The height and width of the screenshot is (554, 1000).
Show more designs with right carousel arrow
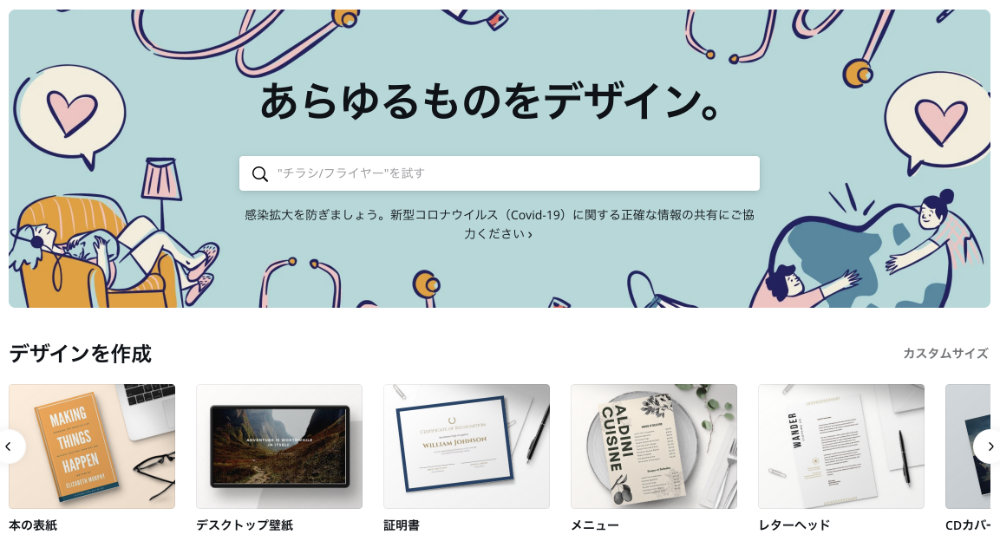pos(989,447)
